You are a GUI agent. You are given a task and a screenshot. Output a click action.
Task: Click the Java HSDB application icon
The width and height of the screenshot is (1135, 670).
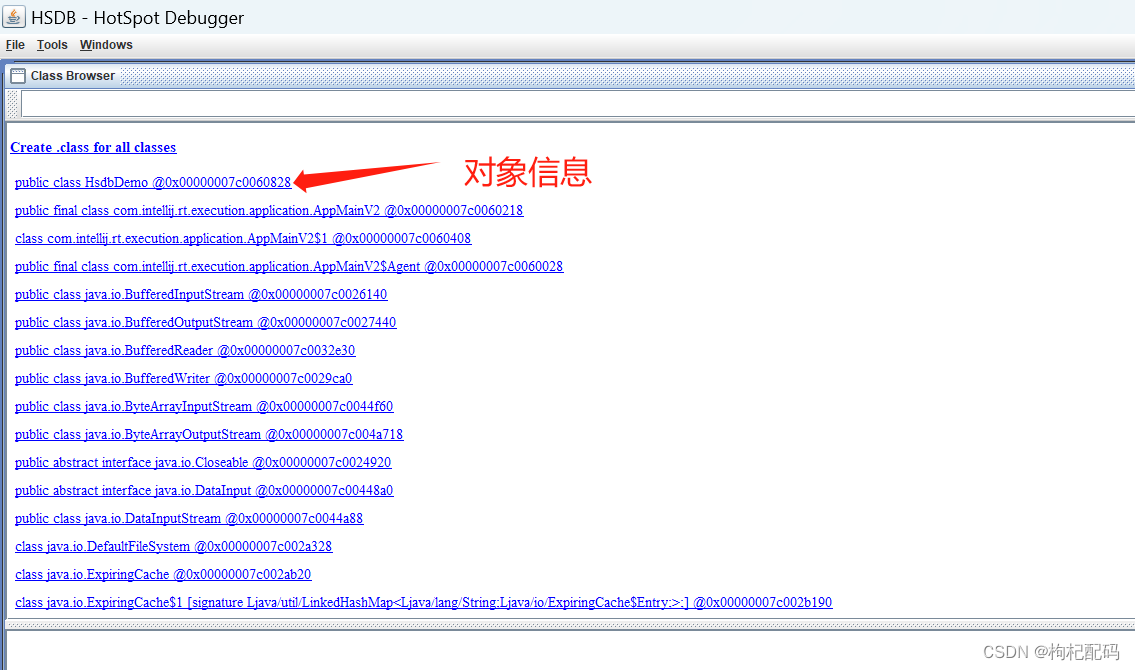(14, 17)
